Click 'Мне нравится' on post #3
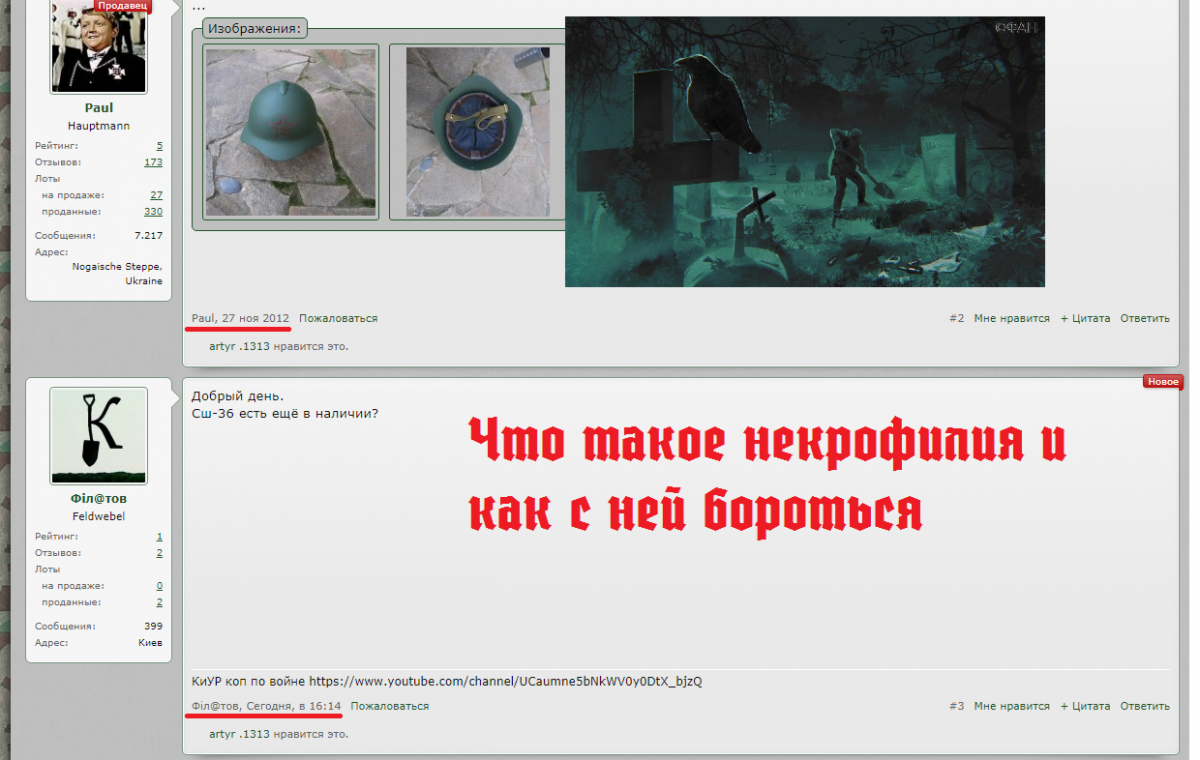 (1012, 706)
